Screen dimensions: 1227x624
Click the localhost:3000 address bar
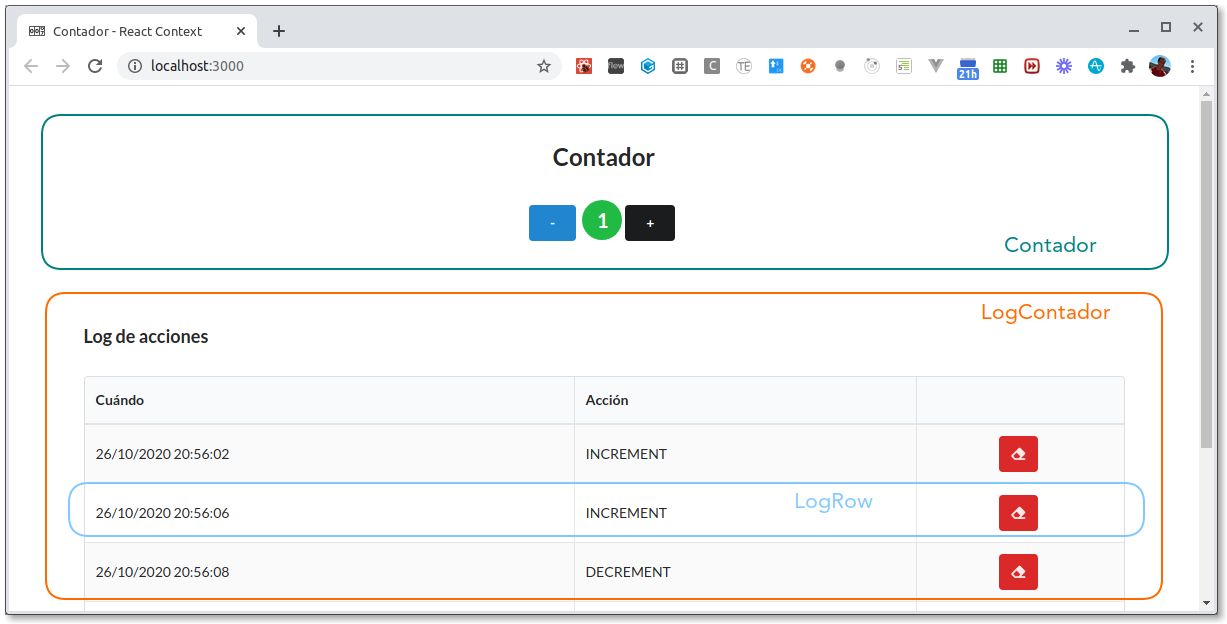click(x=340, y=66)
